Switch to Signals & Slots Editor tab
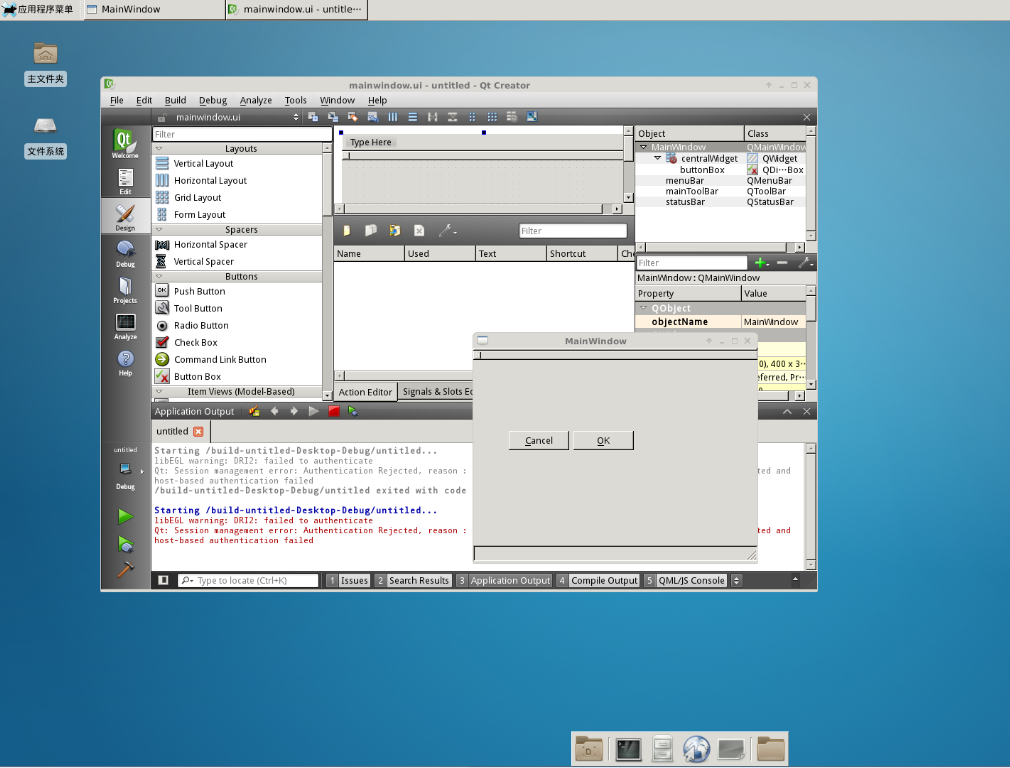 tap(436, 392)
